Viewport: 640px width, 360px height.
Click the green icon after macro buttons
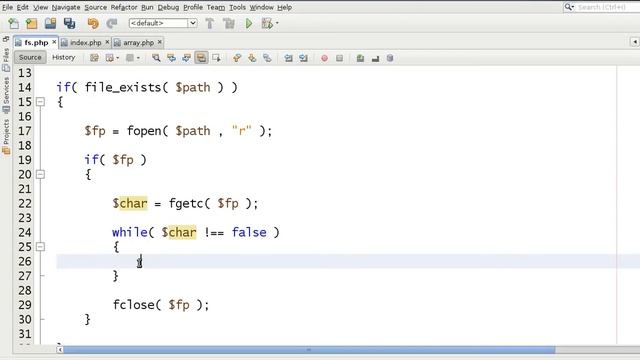click(x=360, y=58)
